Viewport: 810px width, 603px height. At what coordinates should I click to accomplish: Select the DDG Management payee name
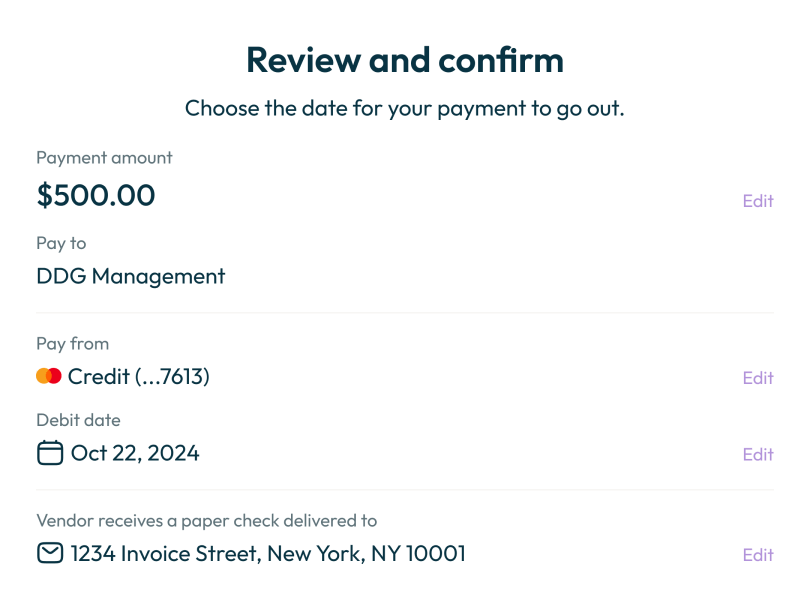131,276
